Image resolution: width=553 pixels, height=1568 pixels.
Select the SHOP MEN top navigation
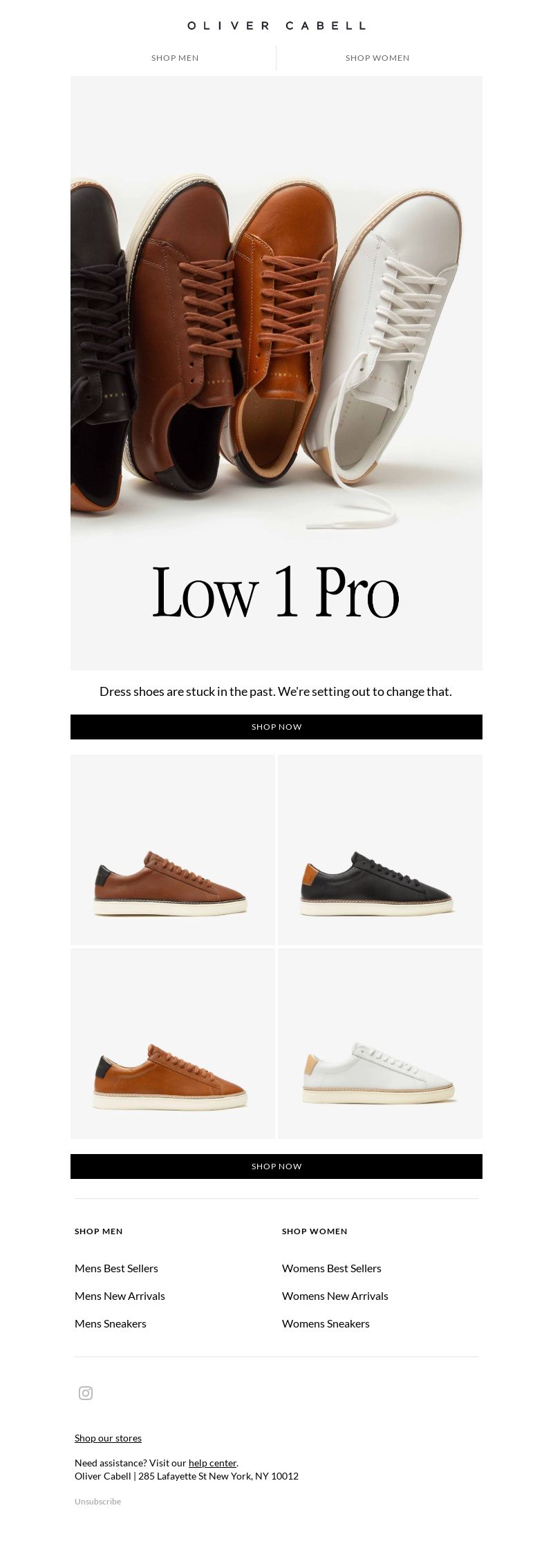point(175,58)
